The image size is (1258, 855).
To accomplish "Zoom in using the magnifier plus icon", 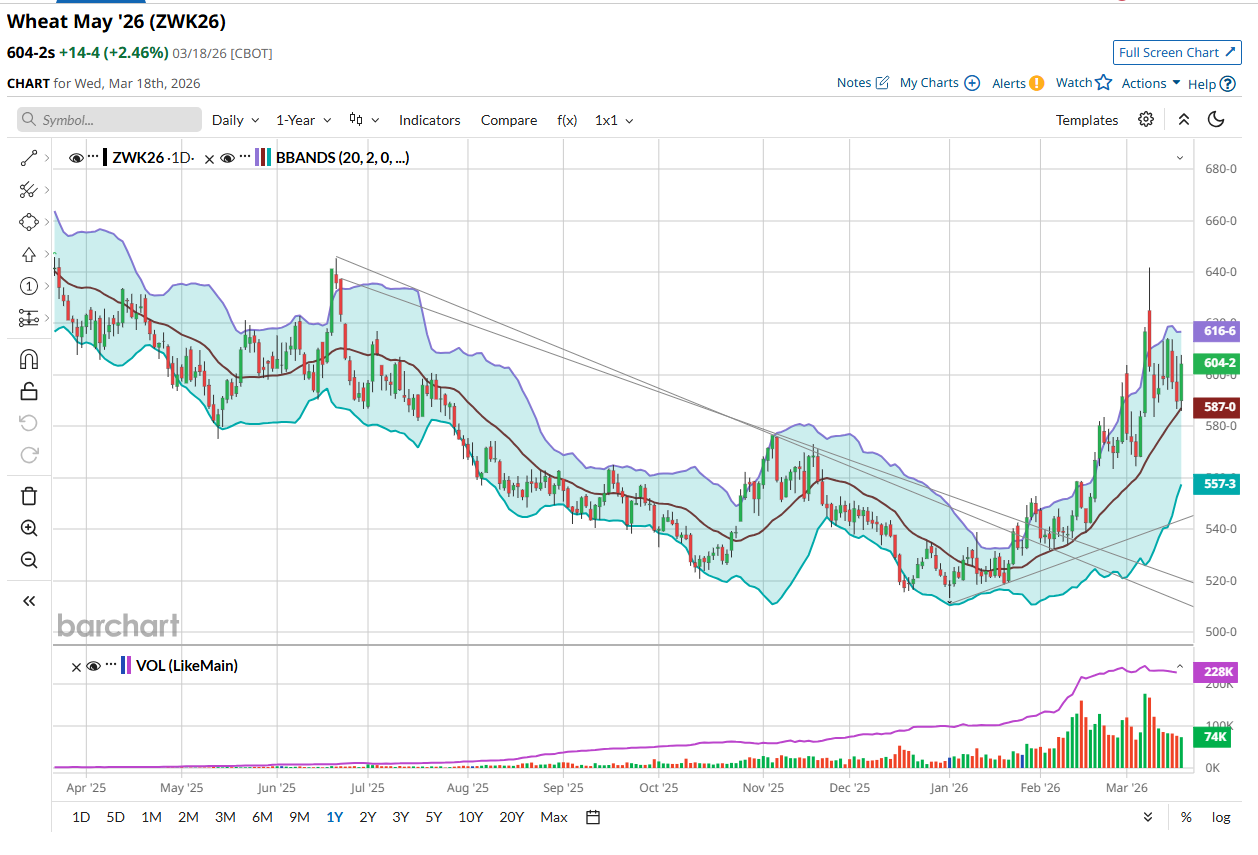I will [x=28, y=528].
